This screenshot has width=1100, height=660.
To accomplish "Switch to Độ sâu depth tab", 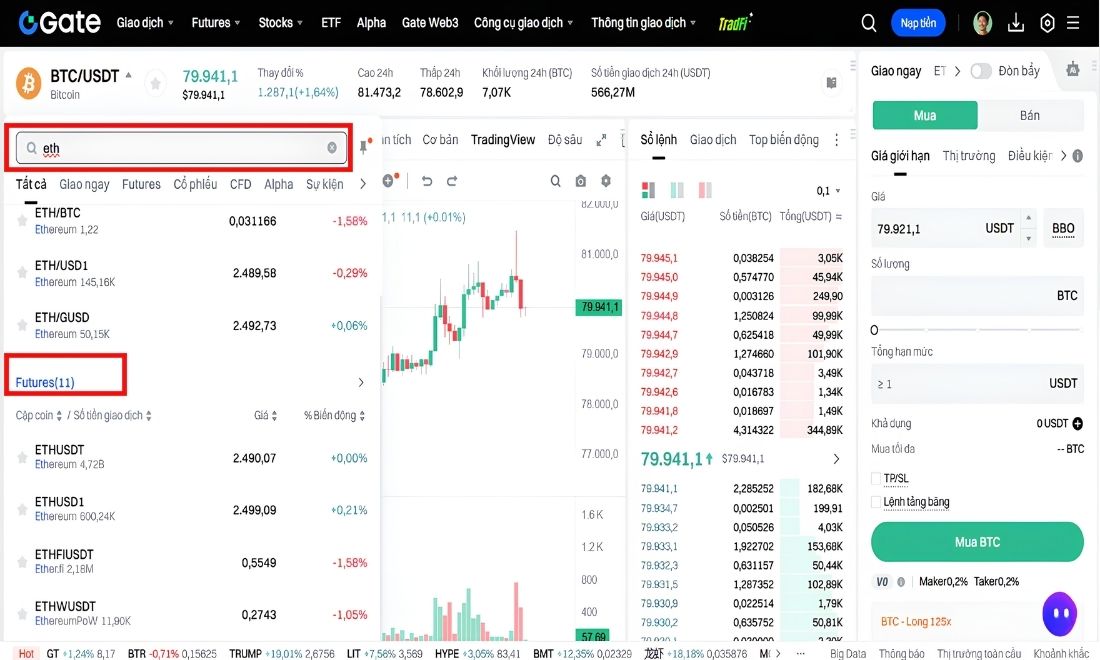I will point(565,140).
